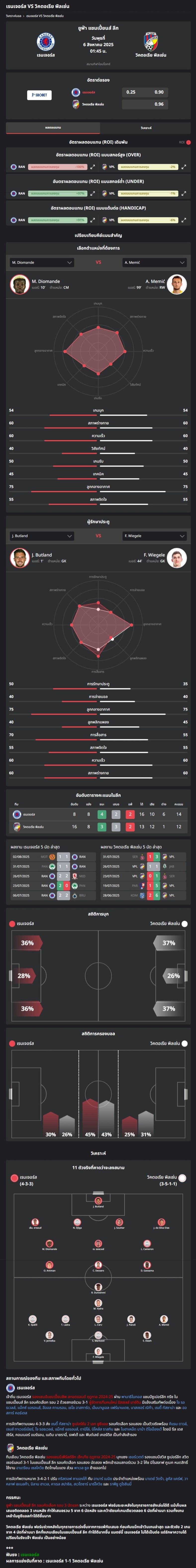The width and height of the screenshot is (196, 1568).
Task: Click F. Wiegele's goalkeeper photo
Action: tap(177, 558)
